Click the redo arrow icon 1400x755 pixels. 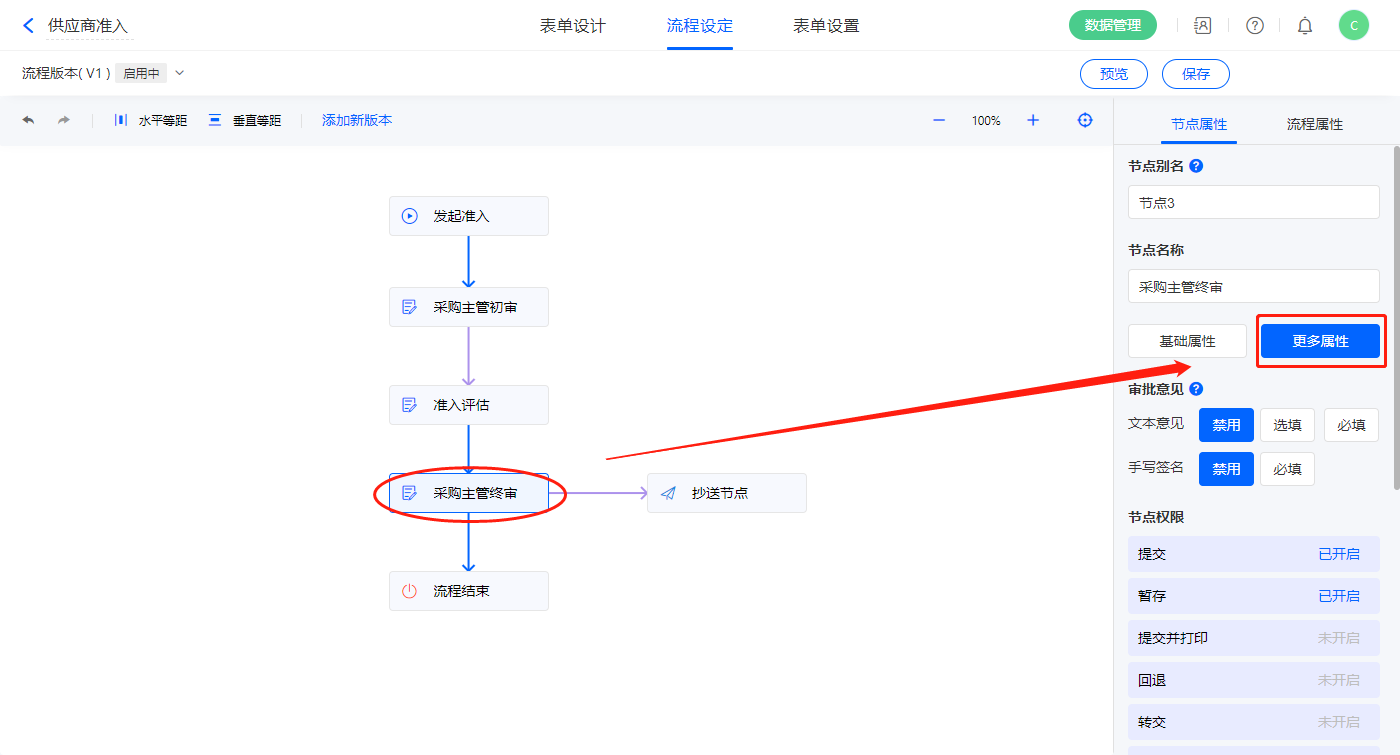64,120
